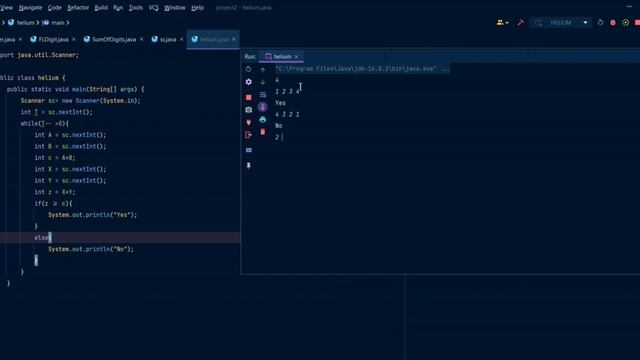The image size is (640, 360).
Task: Open the Help menu
Action: [x=198, y=8]
